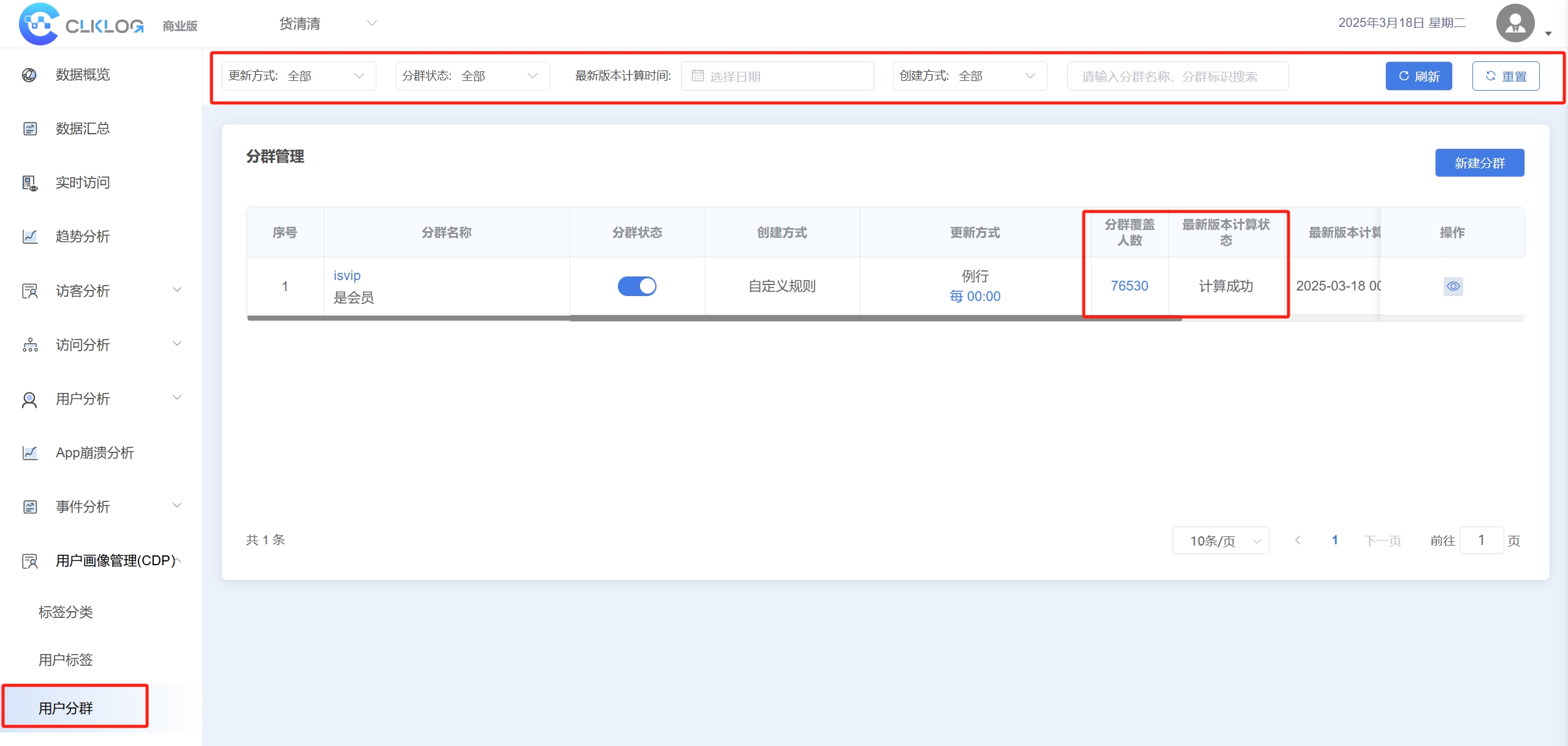Open user avatar account menu
This screenshot has width=1568, height=746.
(1515, 23)
